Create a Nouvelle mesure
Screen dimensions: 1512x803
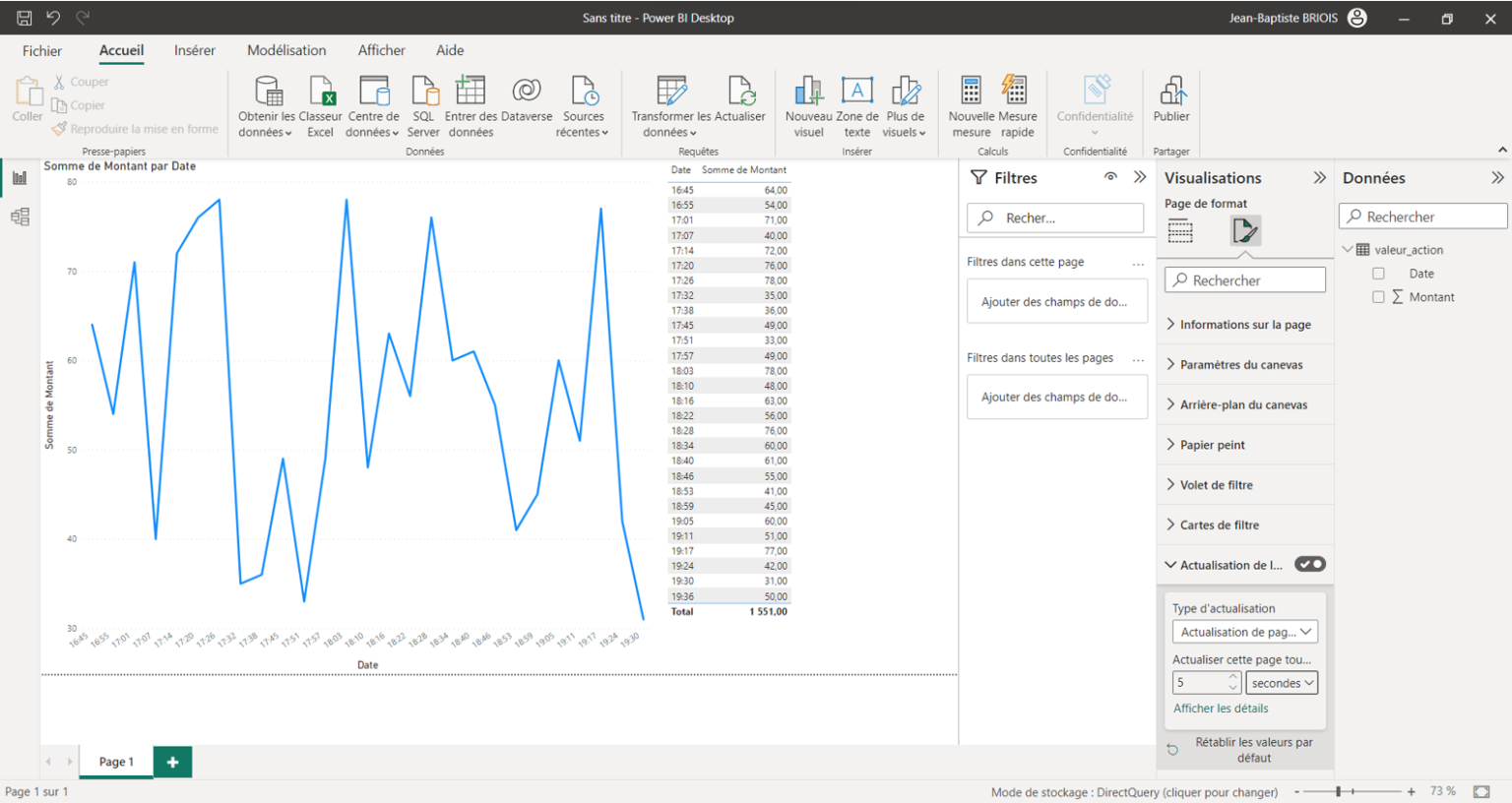[972, 106]
